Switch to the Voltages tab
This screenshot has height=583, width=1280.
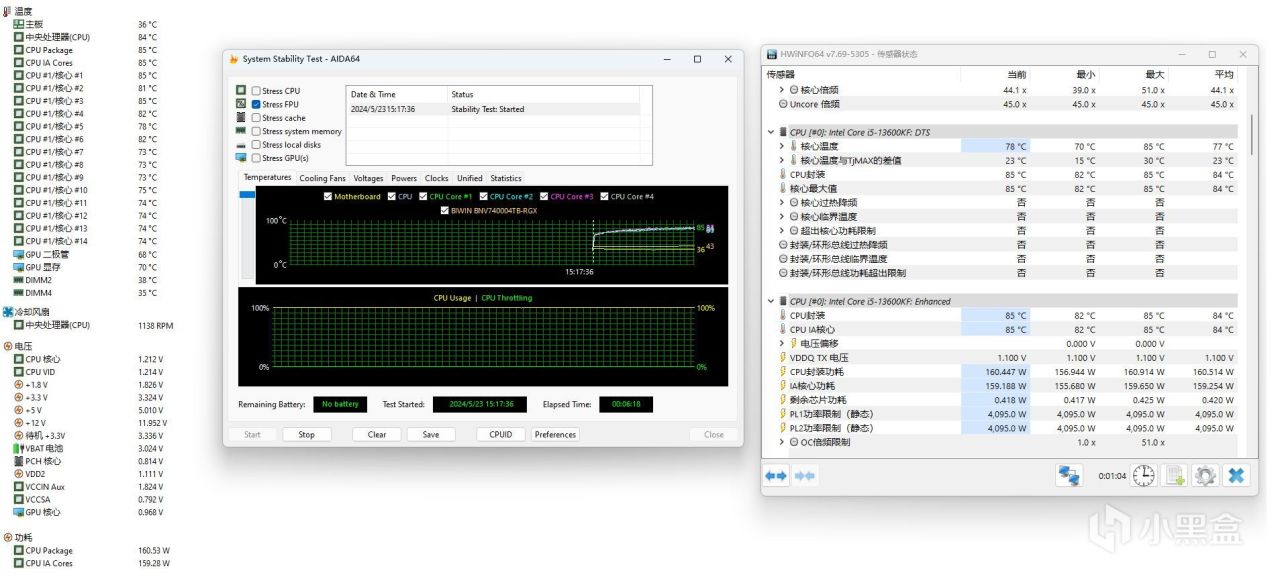click(368, 178)
